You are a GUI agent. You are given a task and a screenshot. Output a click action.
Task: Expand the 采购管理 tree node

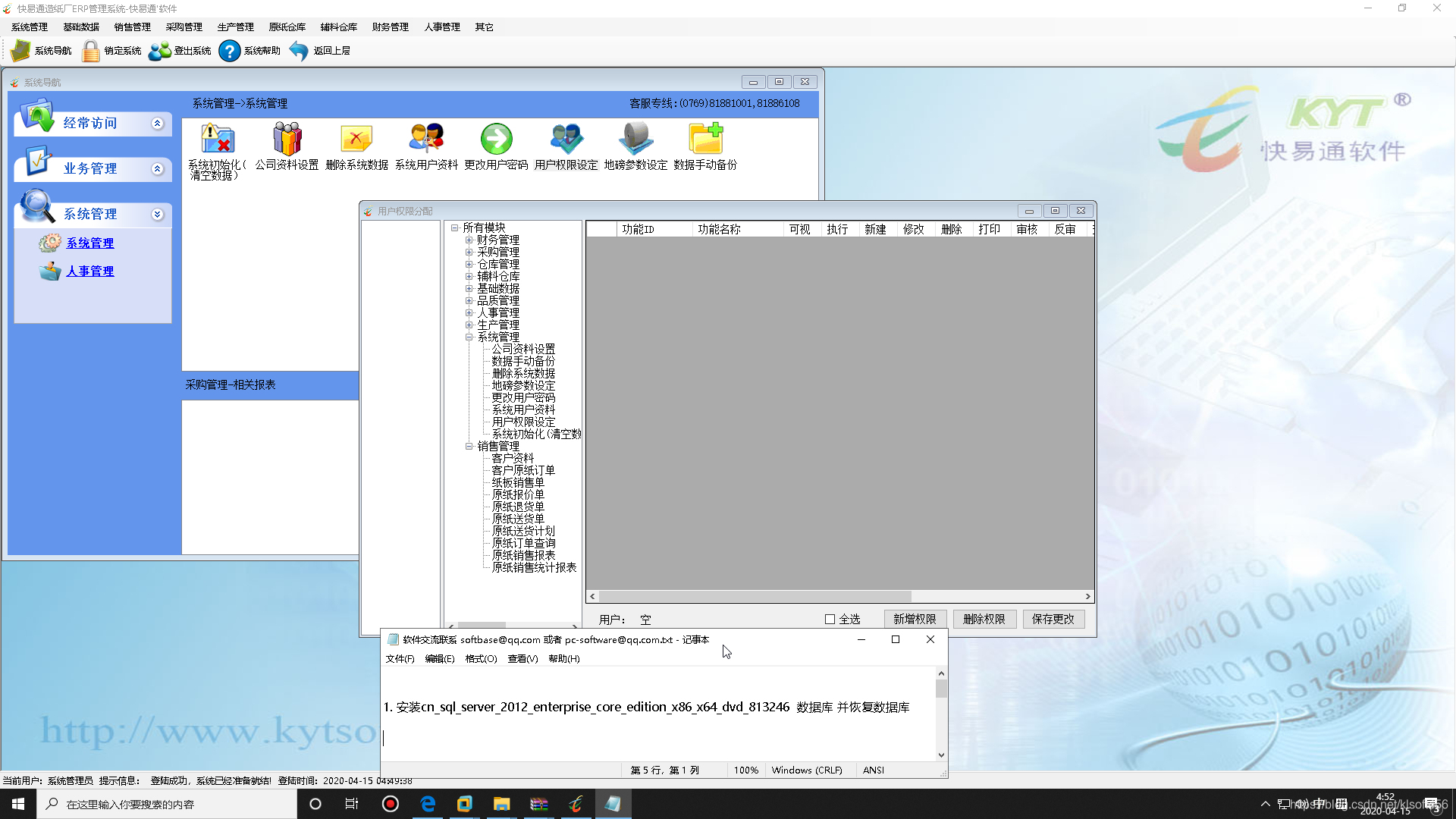coord(469,253)
